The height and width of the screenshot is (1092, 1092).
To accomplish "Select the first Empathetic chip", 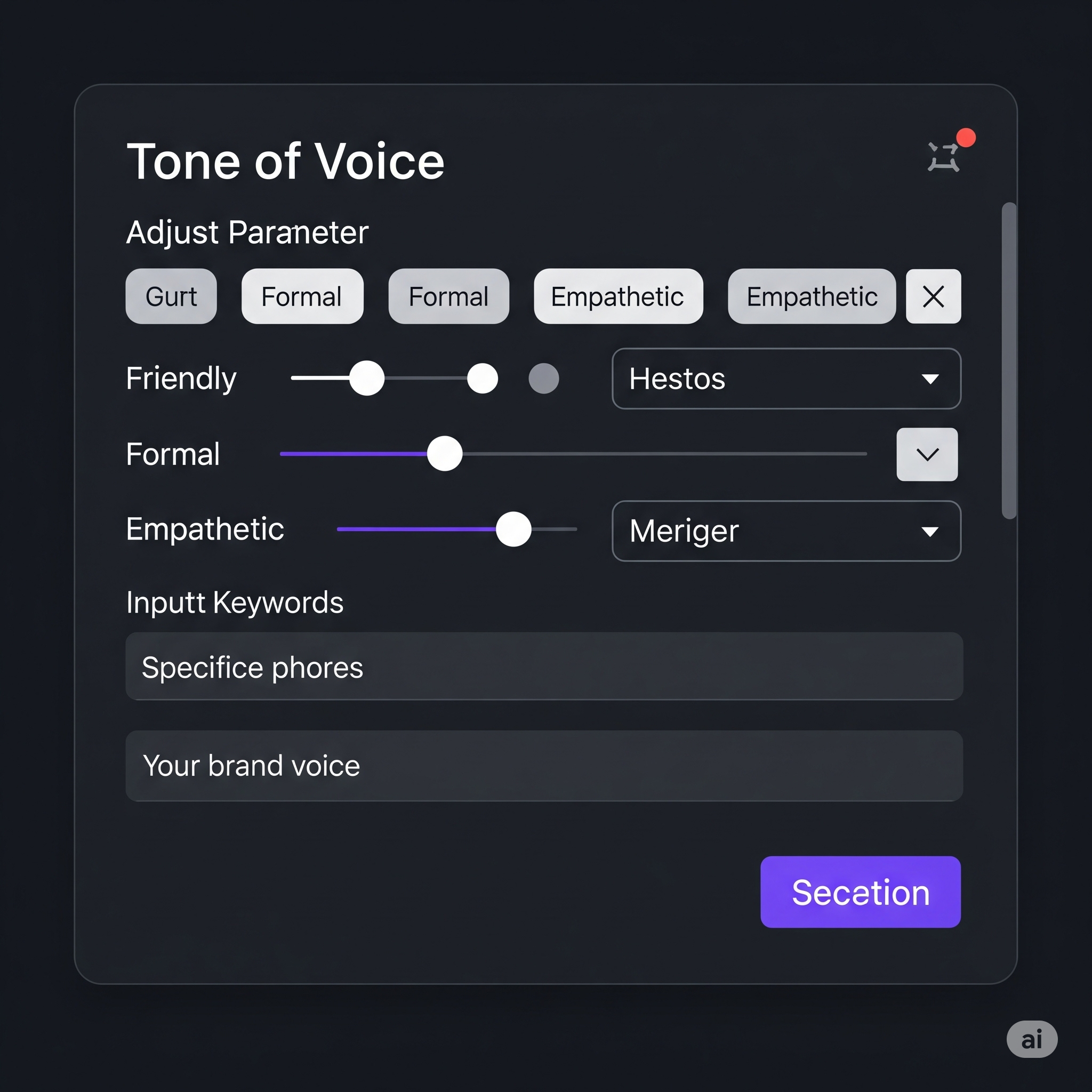I will (x=618, y=296).
